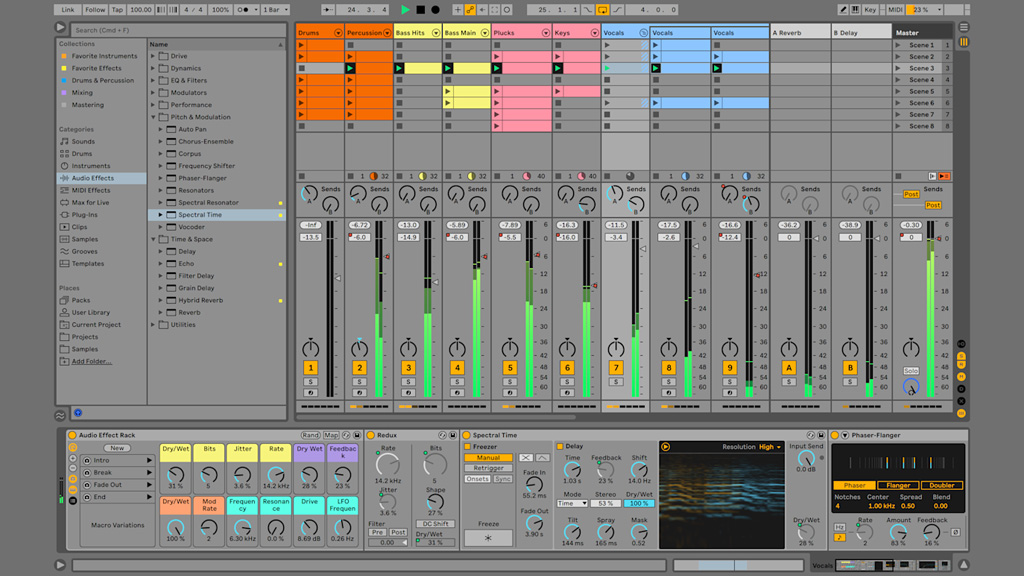Viewport: 1024px width, 576px height.
Task: Launch the Drums clip in Scene 1
Action: [302, 45]
